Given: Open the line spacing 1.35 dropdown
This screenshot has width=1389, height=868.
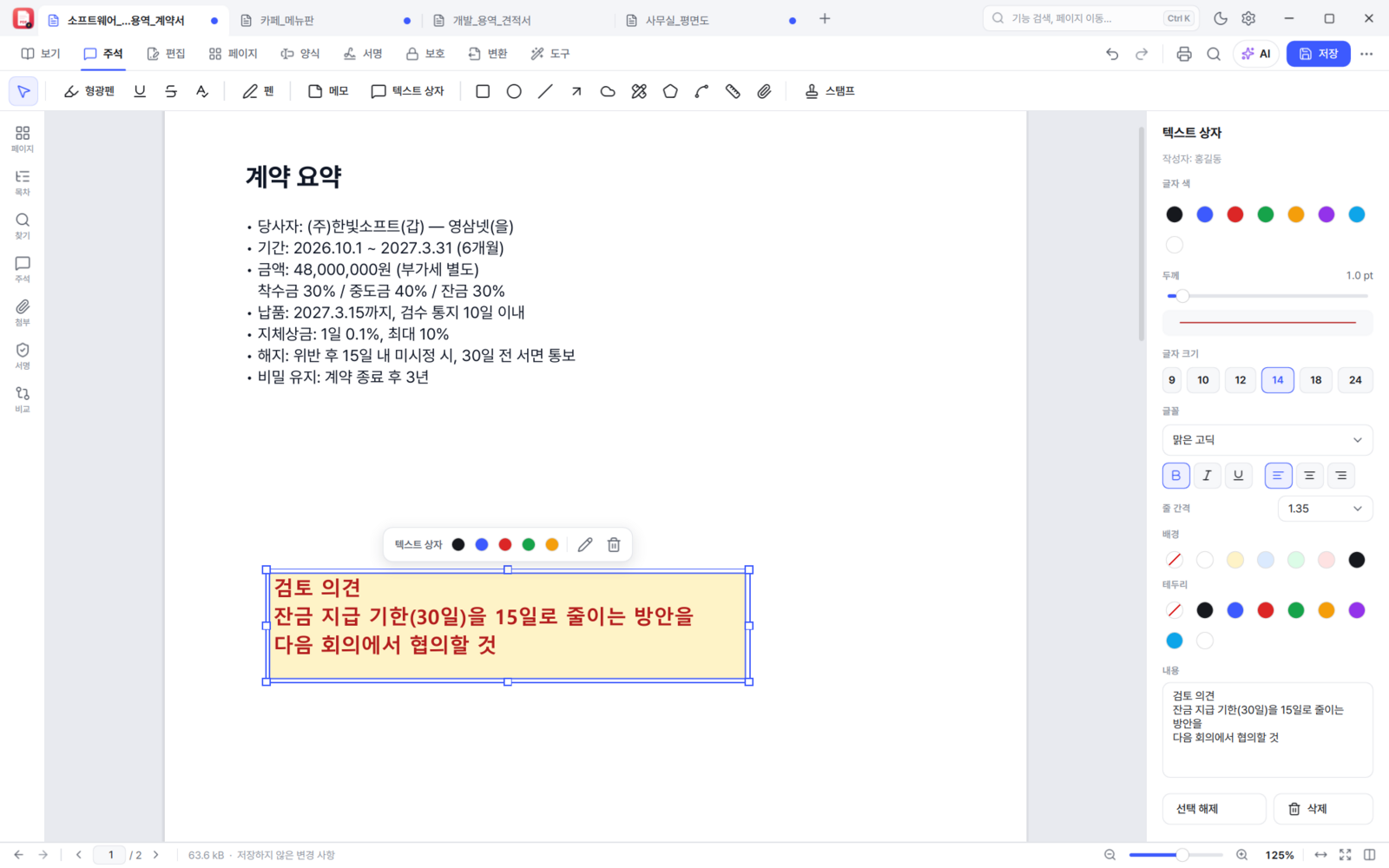Looking at the screenshot, I should 1325,509.
